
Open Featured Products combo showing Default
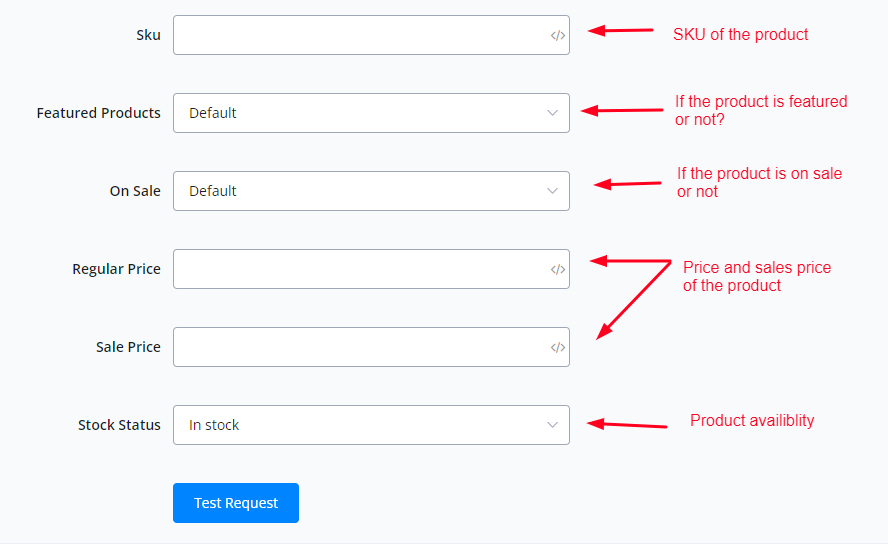(x=360, y=113)
